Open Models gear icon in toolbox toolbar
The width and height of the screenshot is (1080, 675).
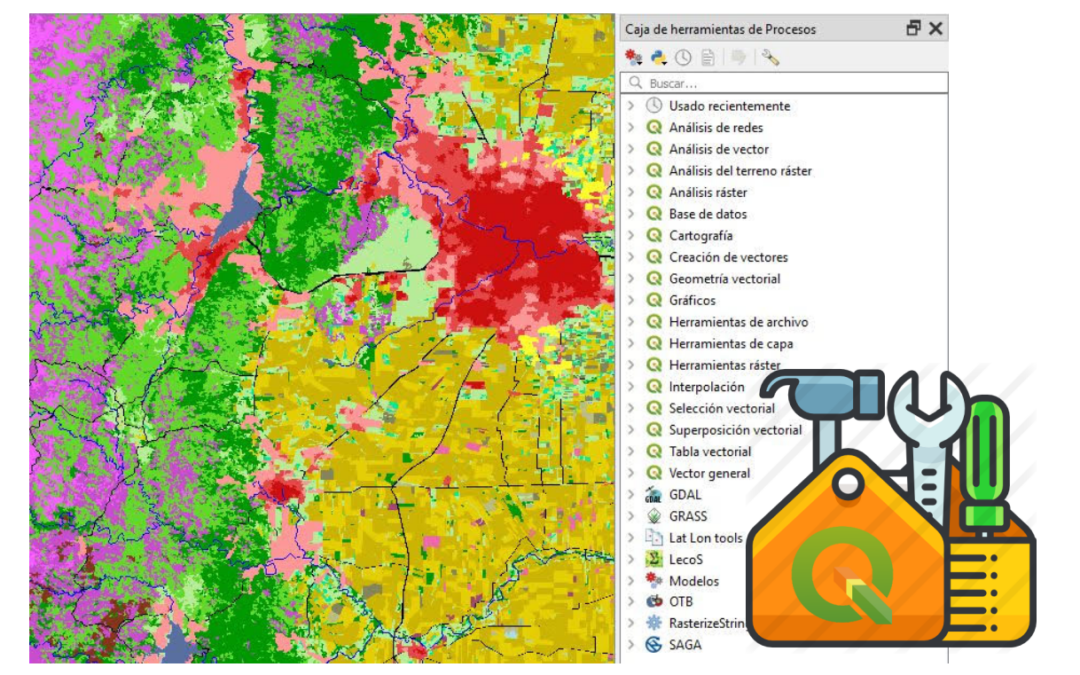click(x=633, y=57)
